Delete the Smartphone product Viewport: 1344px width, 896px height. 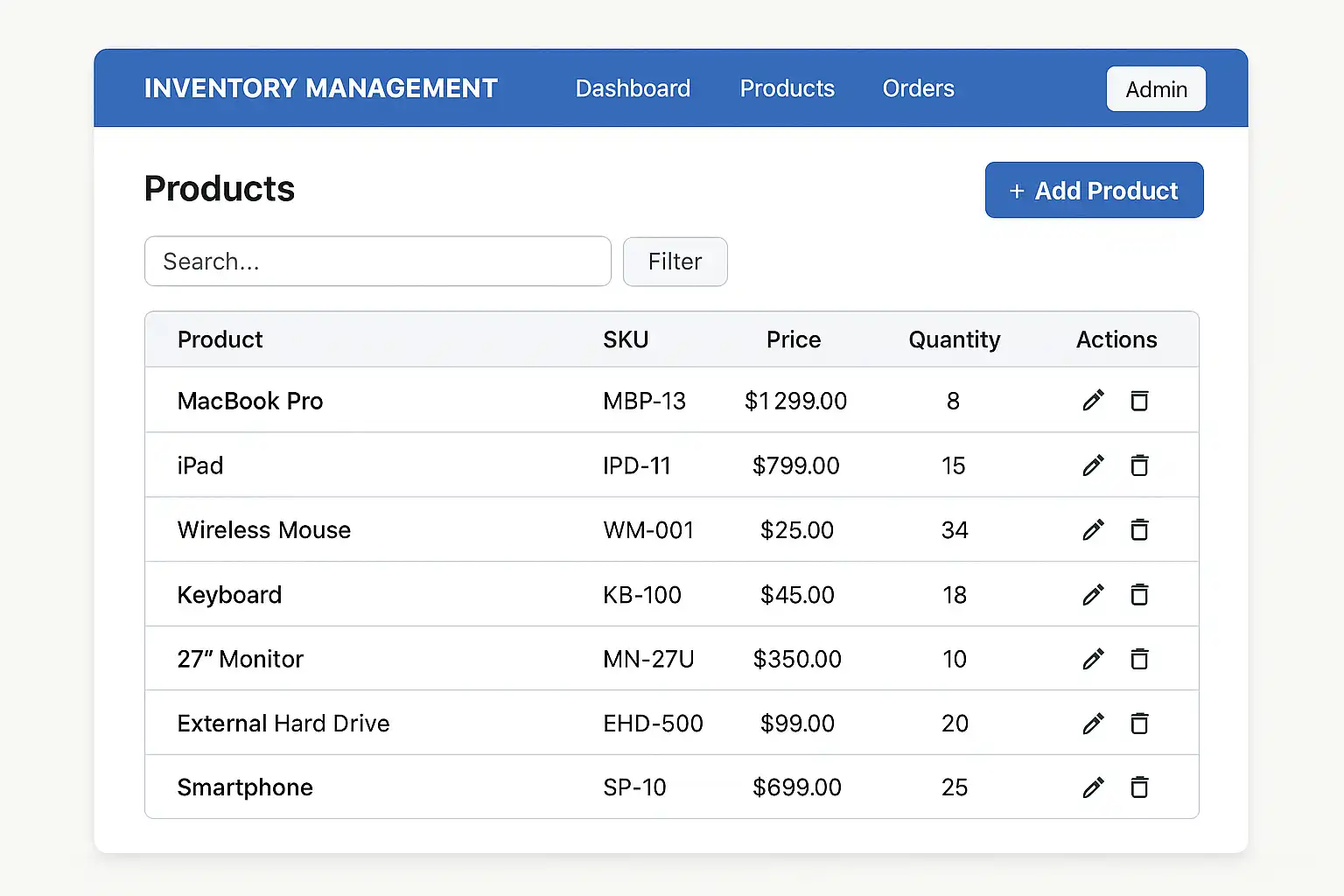click(x=1139, y=787)
